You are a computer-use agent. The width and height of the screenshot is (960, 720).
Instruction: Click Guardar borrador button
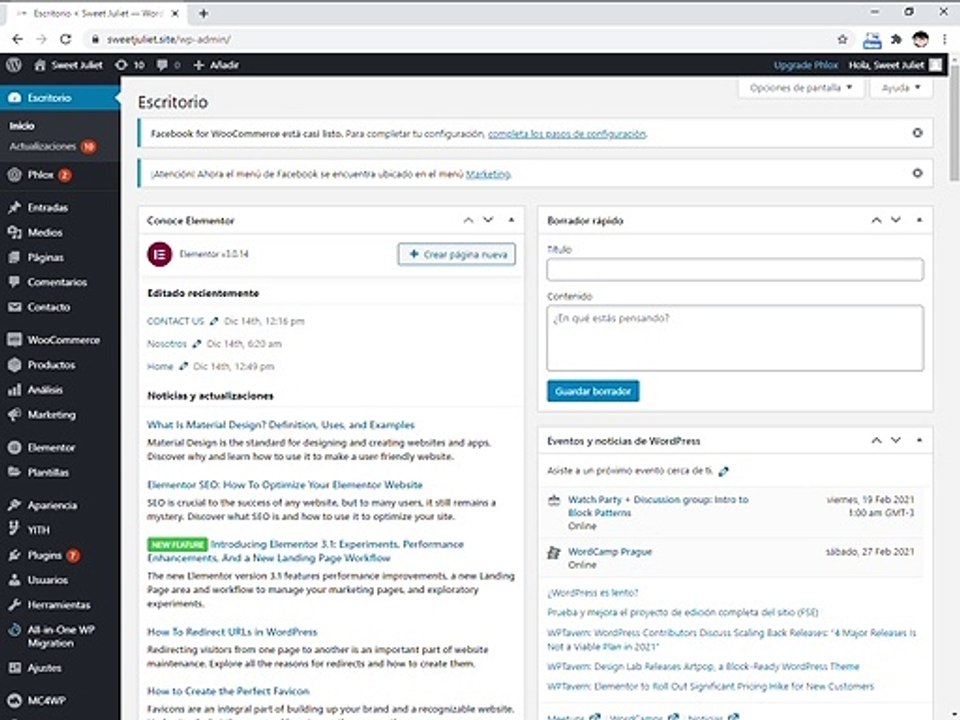tap(593, 391)
